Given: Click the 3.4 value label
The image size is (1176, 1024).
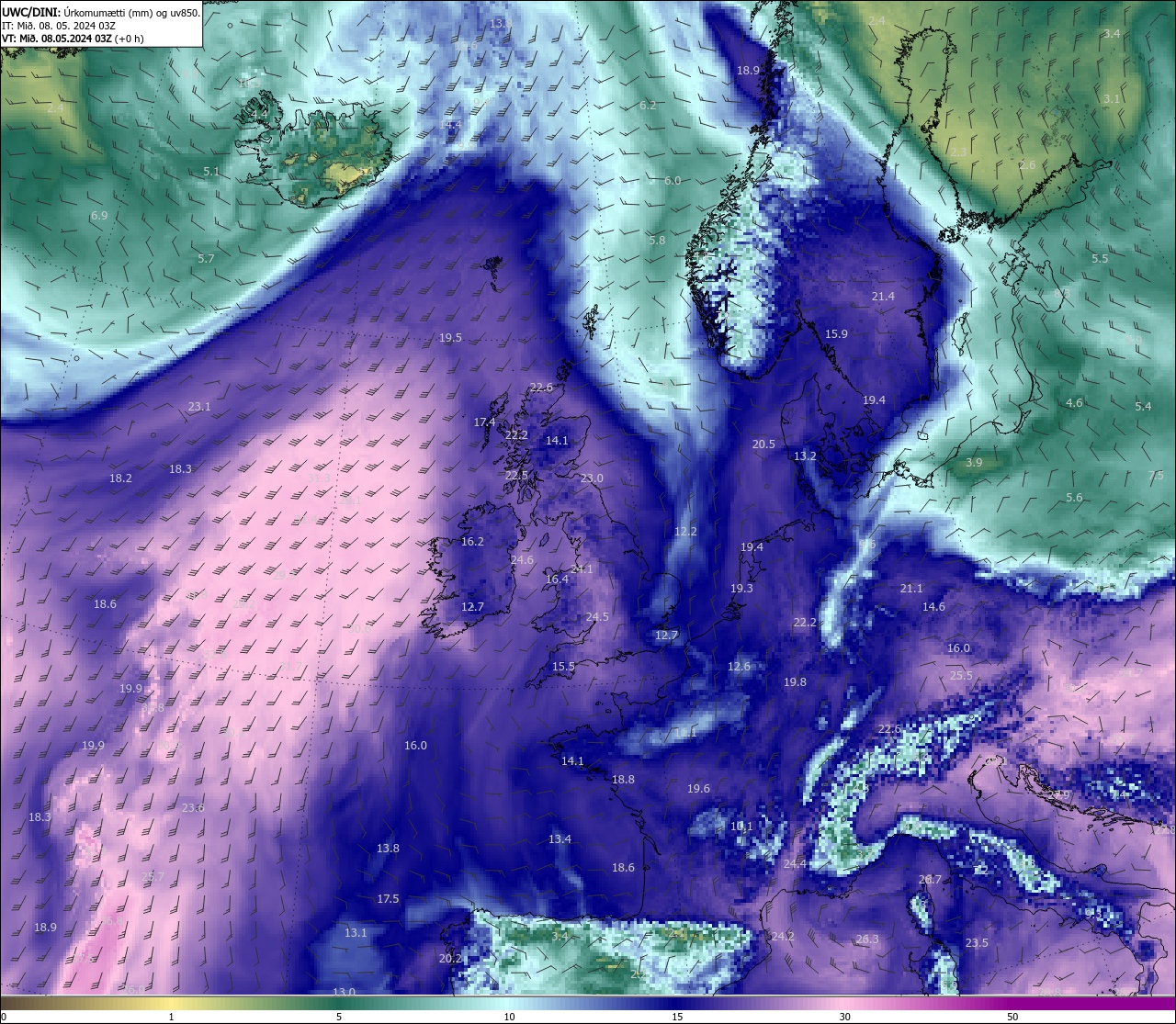Looking at the screenshot, I should pyautogui.click(x=1112, y=34).
